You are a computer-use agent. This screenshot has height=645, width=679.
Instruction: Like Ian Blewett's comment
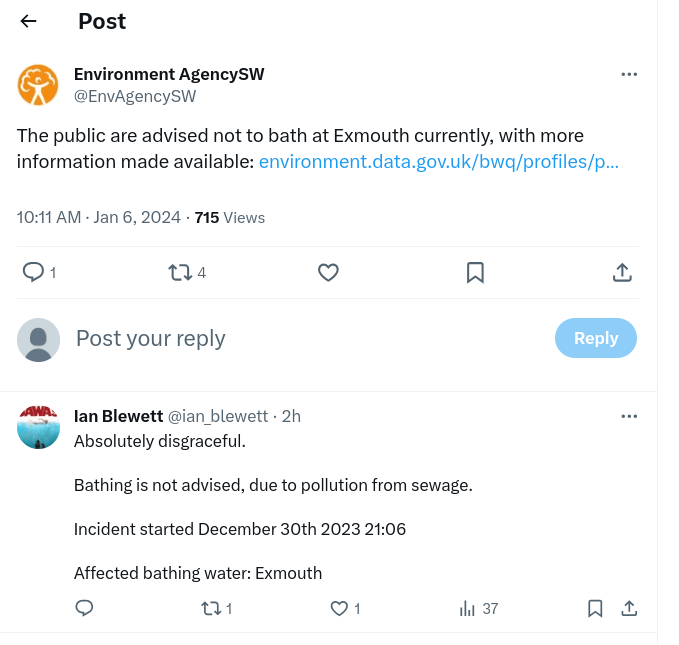(339, 608)
